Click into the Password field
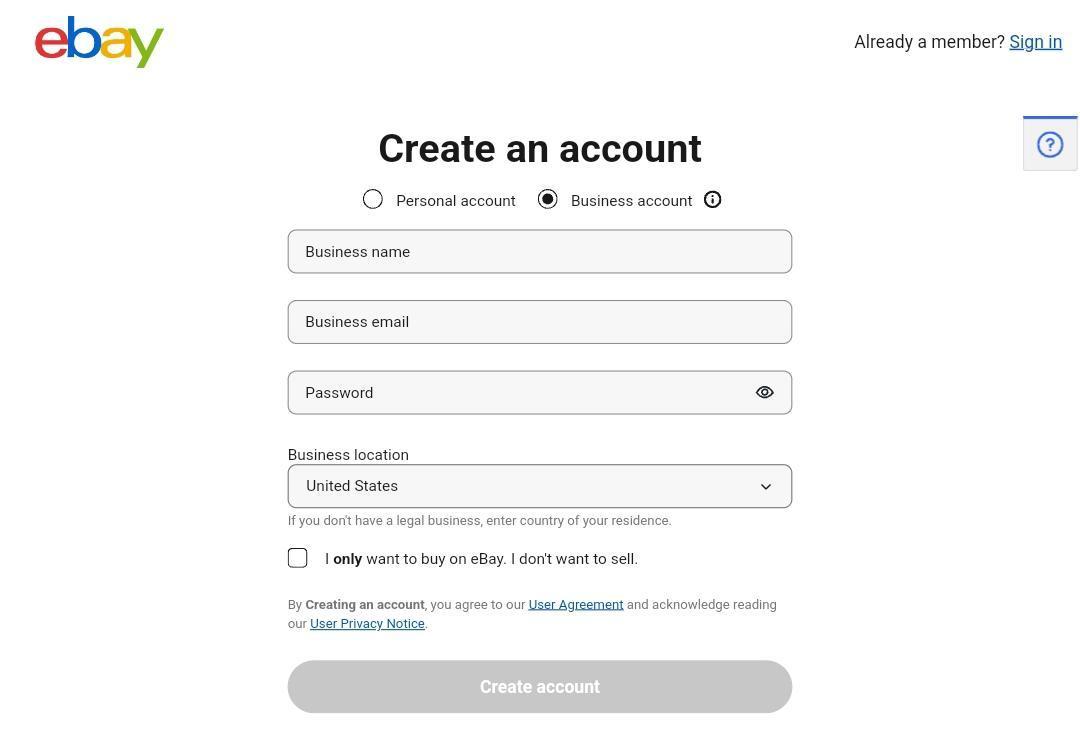The width and height of the screenshot is (1080, 737). click(515, 393)
